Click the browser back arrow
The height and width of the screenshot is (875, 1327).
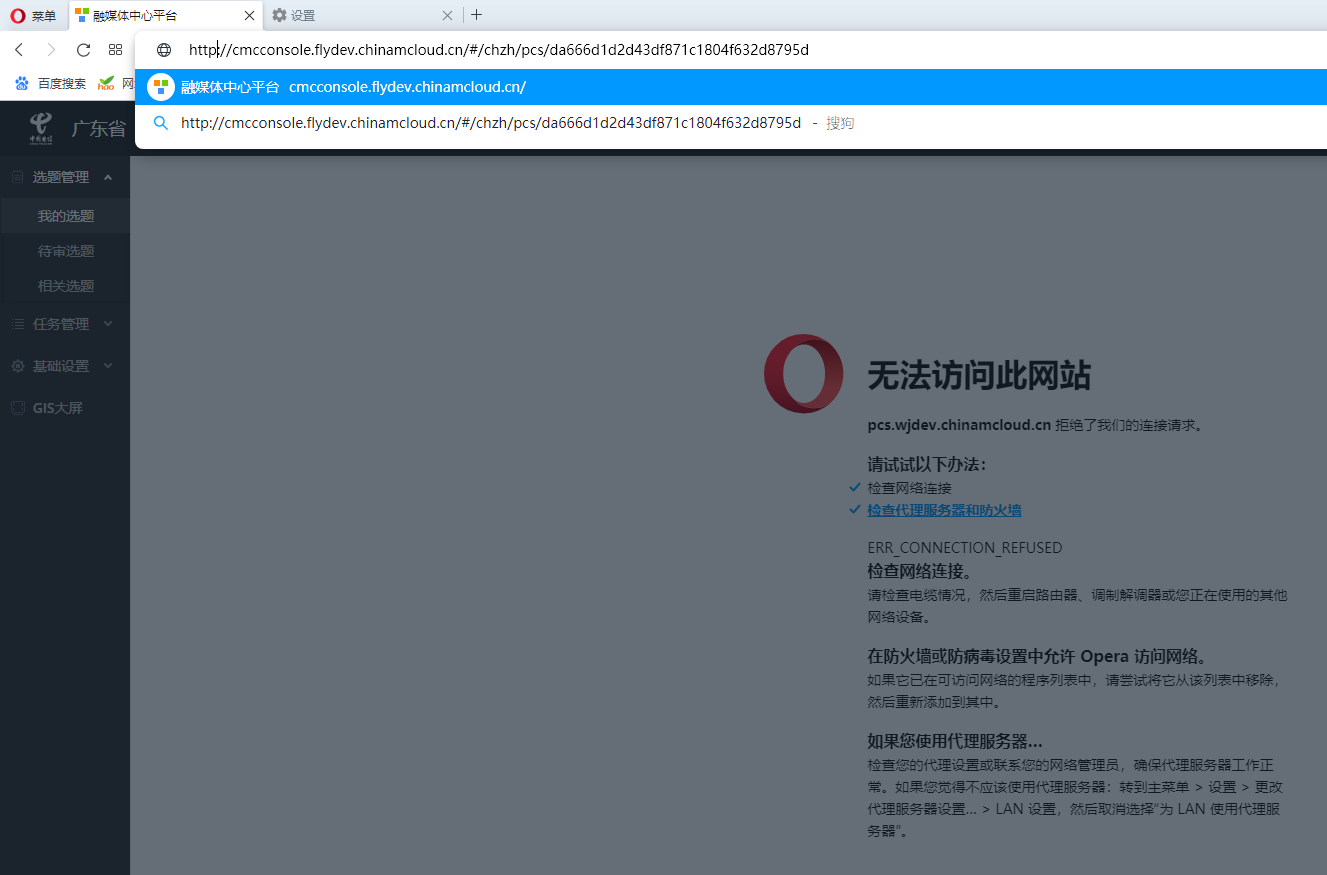click(19, 50)
